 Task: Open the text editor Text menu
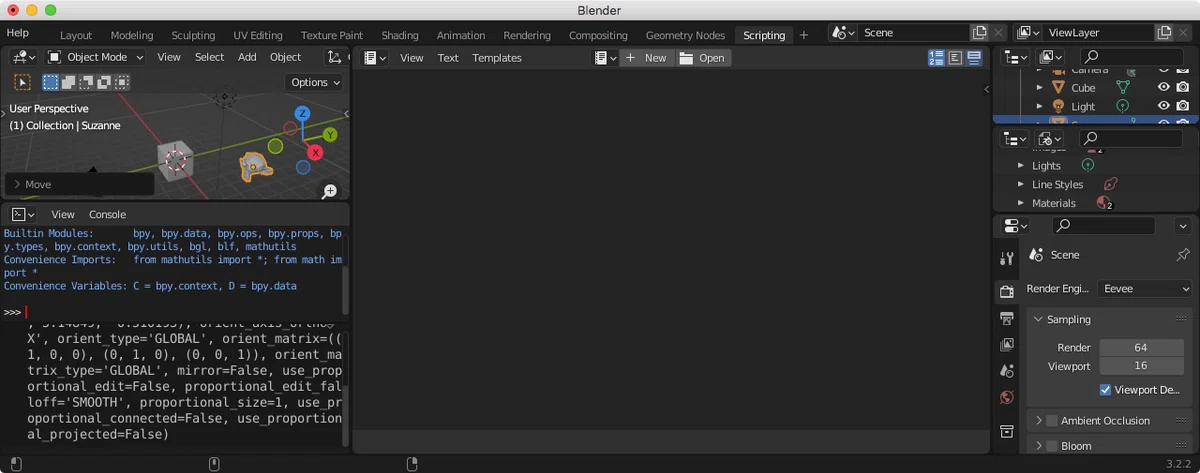[x=448, y=58]
